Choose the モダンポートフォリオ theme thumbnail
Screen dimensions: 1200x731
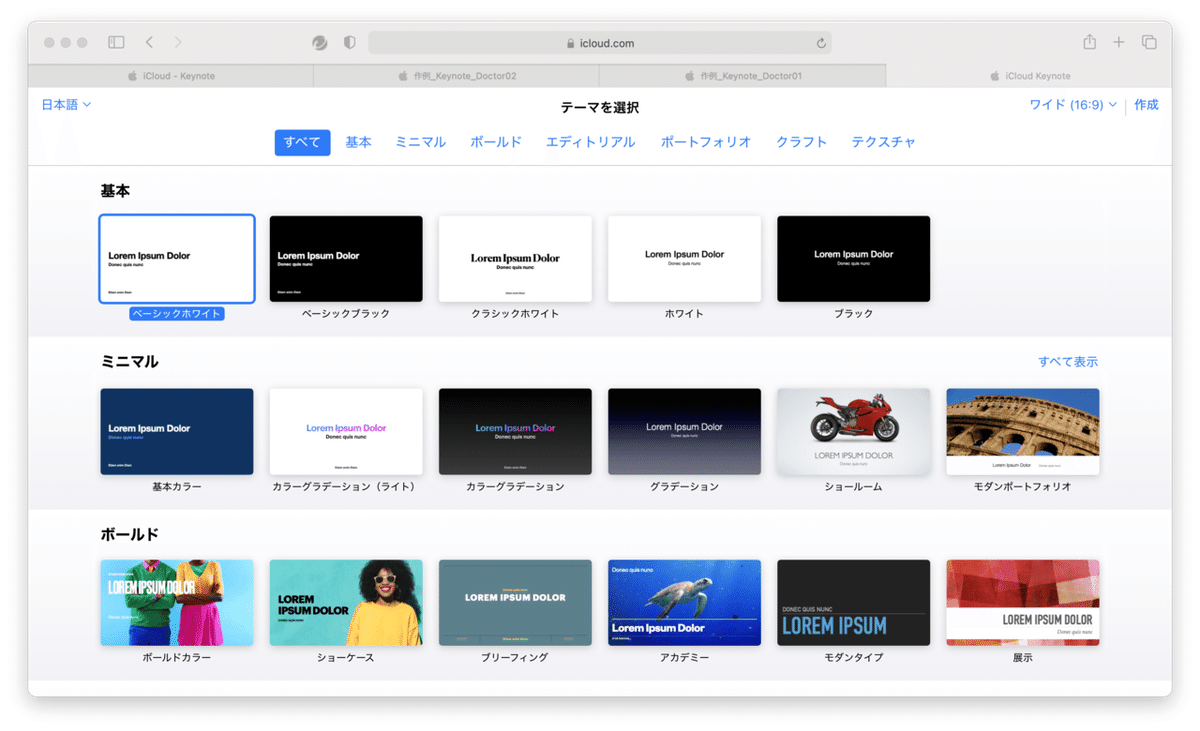pos(1022,431)
